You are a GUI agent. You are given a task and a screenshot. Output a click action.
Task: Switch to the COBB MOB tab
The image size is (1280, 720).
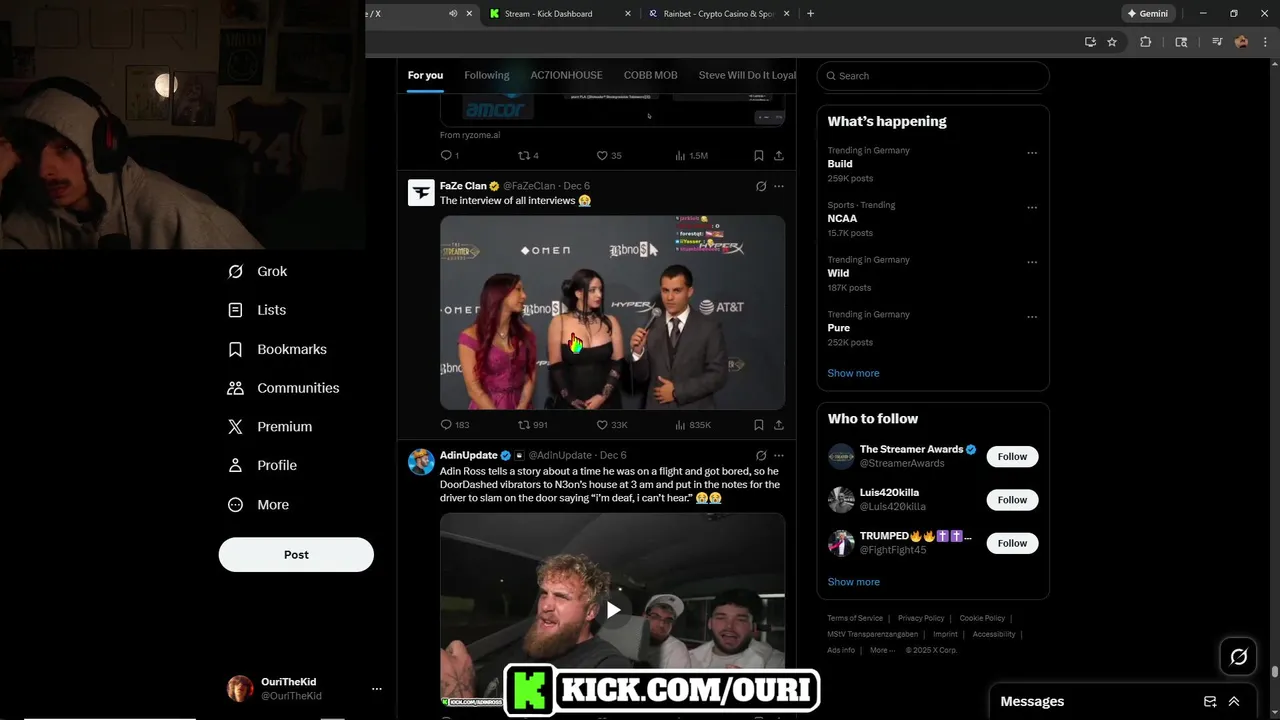(x=650, y=75)
